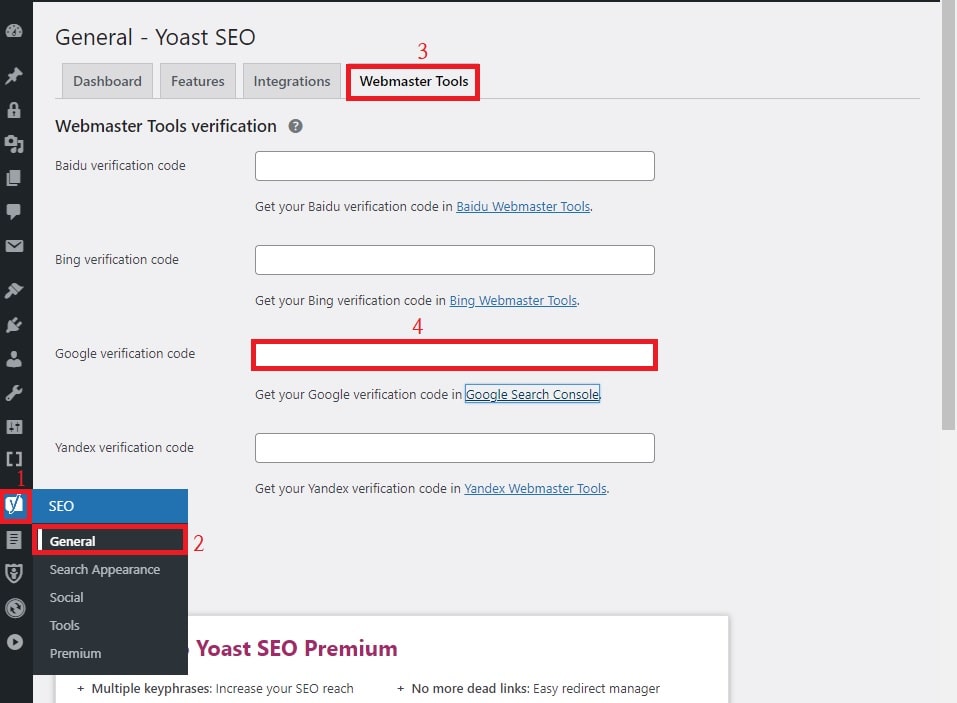This screenshot has height=703, width=957.
Task: Open Media via the camera-music icon
Action: coord(14,144)
